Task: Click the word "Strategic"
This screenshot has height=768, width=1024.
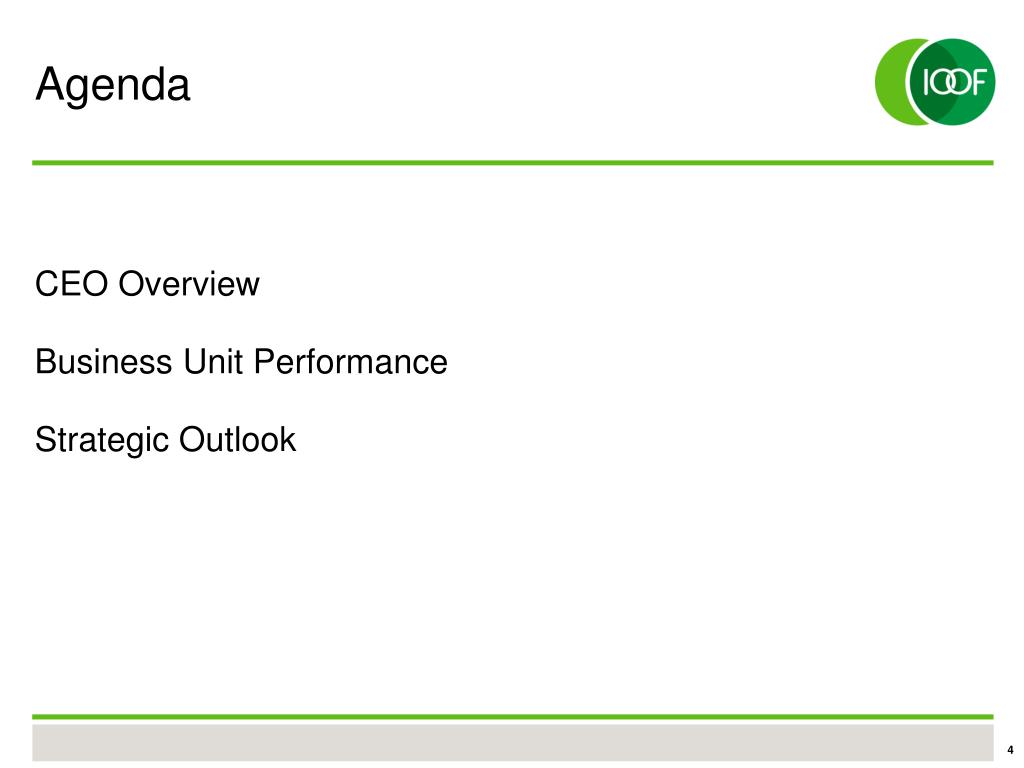Action: click(102, 441)
